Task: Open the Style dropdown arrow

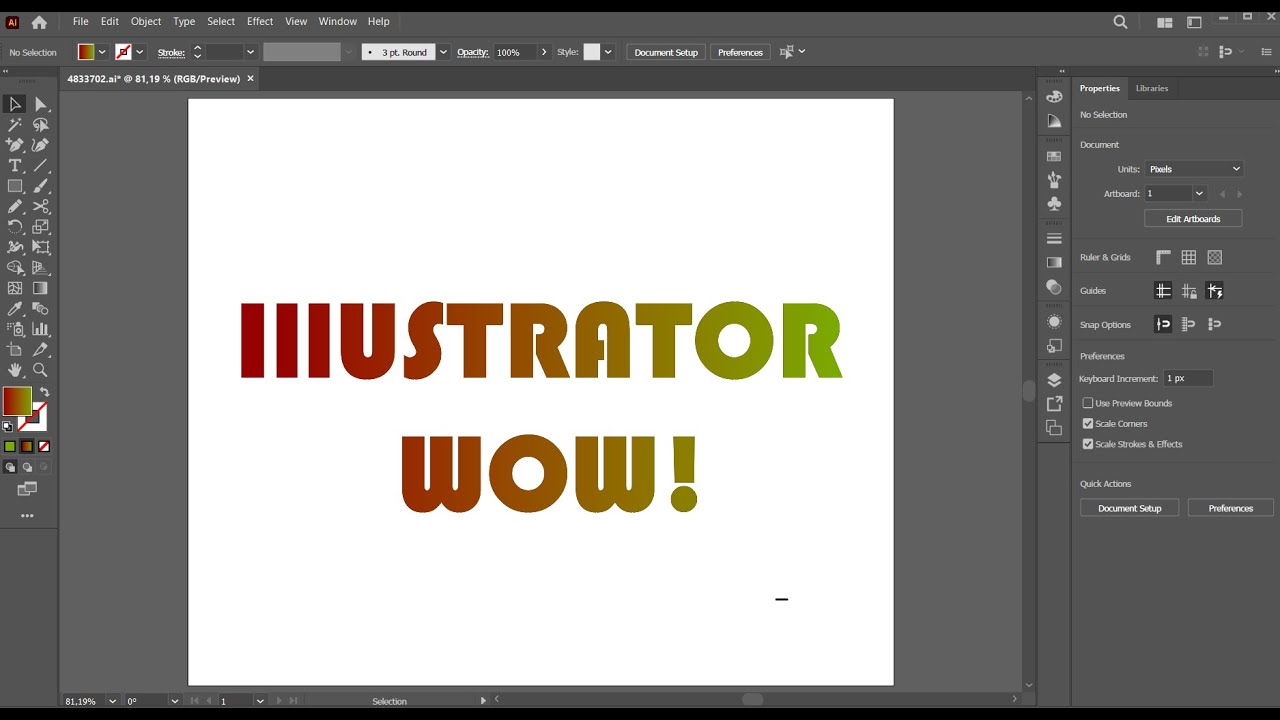Action: point(608,52)
